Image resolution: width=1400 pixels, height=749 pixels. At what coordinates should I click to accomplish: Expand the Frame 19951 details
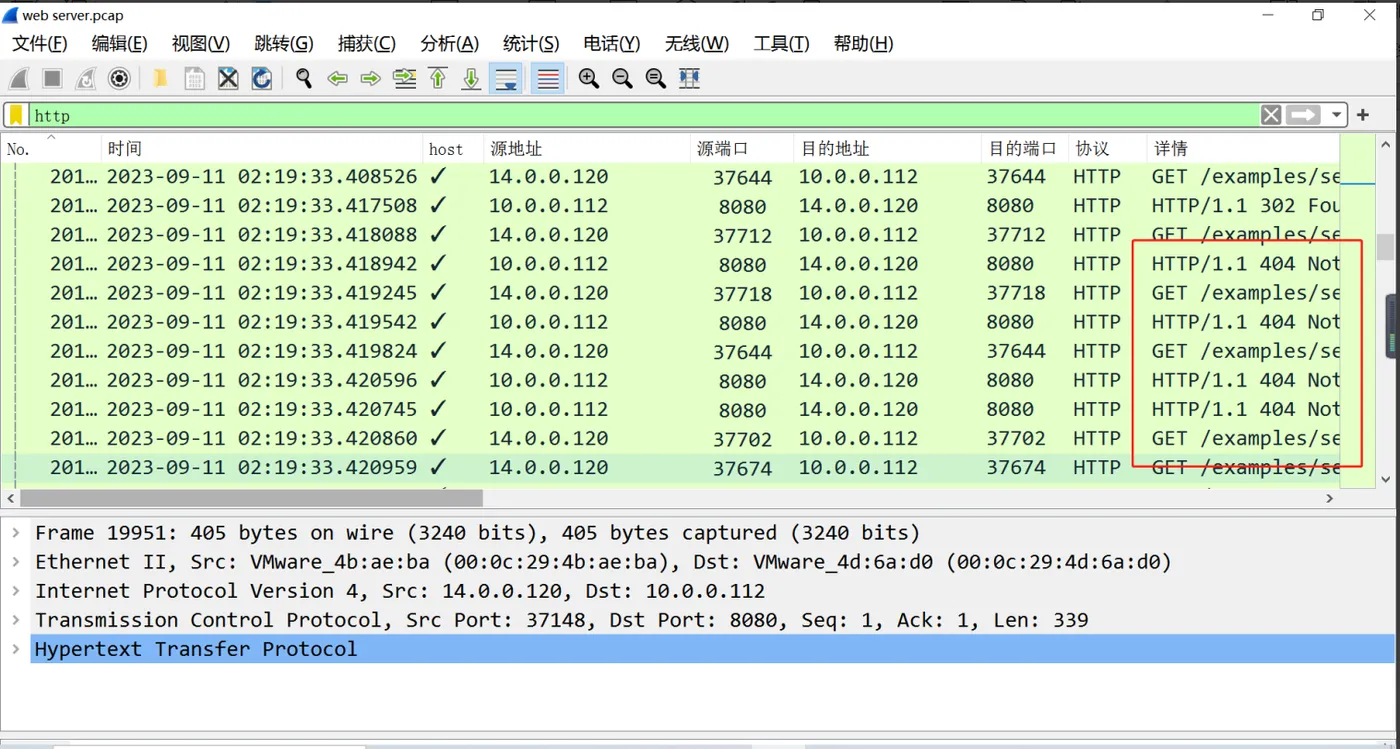coord(15,532)
